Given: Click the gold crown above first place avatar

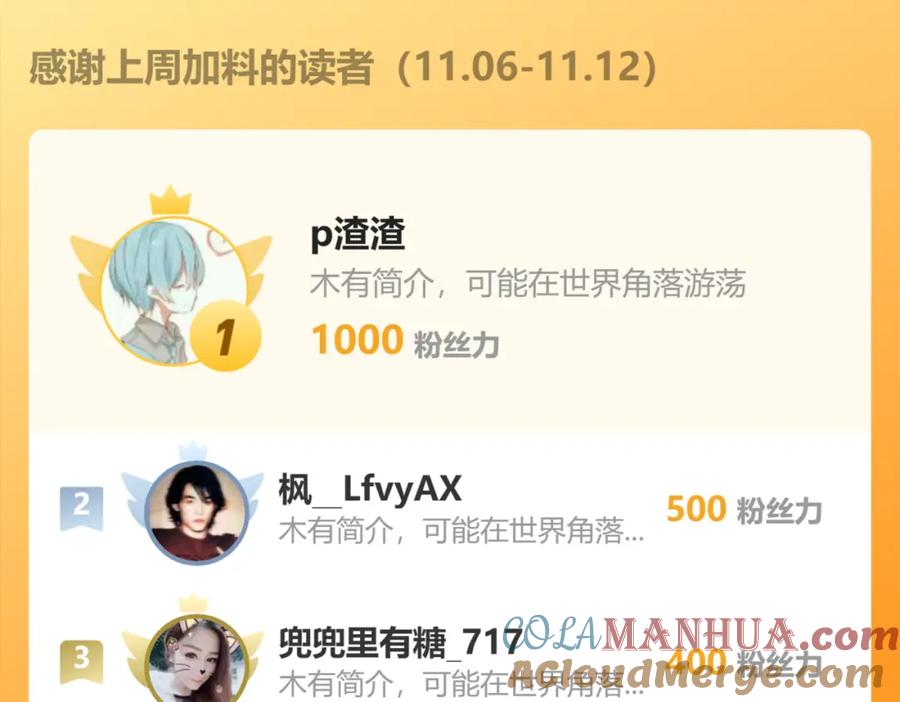Looking at the screenshot, I should pos(170,200).
